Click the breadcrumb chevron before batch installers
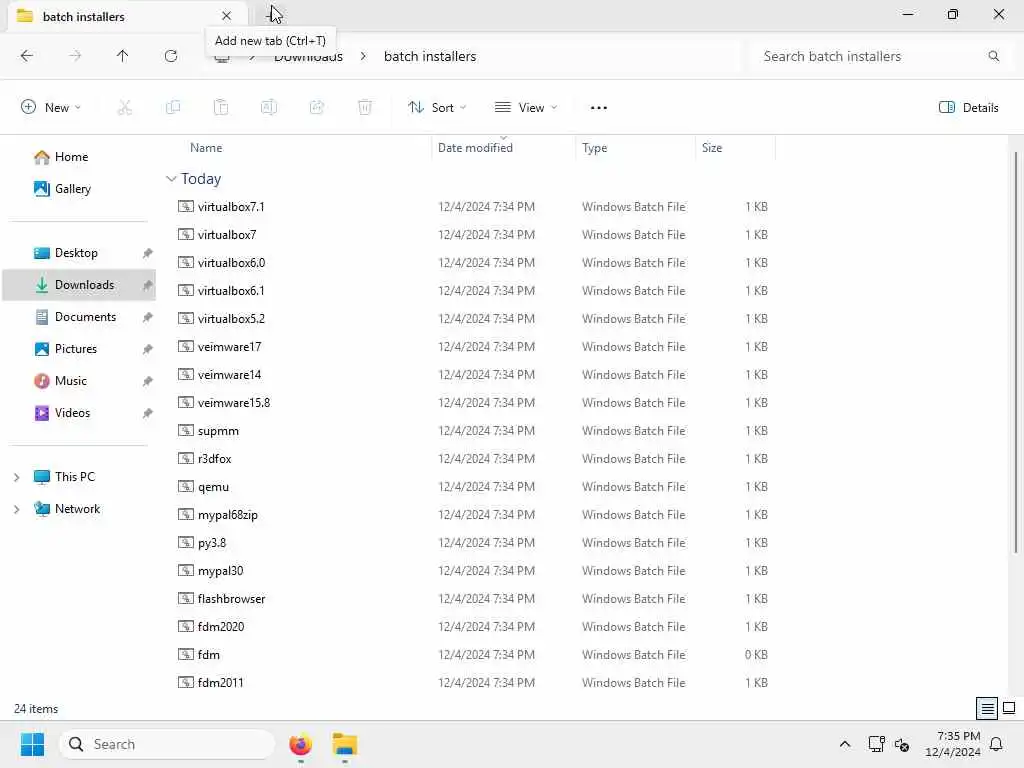1024x768 pixels. (363, 56)
